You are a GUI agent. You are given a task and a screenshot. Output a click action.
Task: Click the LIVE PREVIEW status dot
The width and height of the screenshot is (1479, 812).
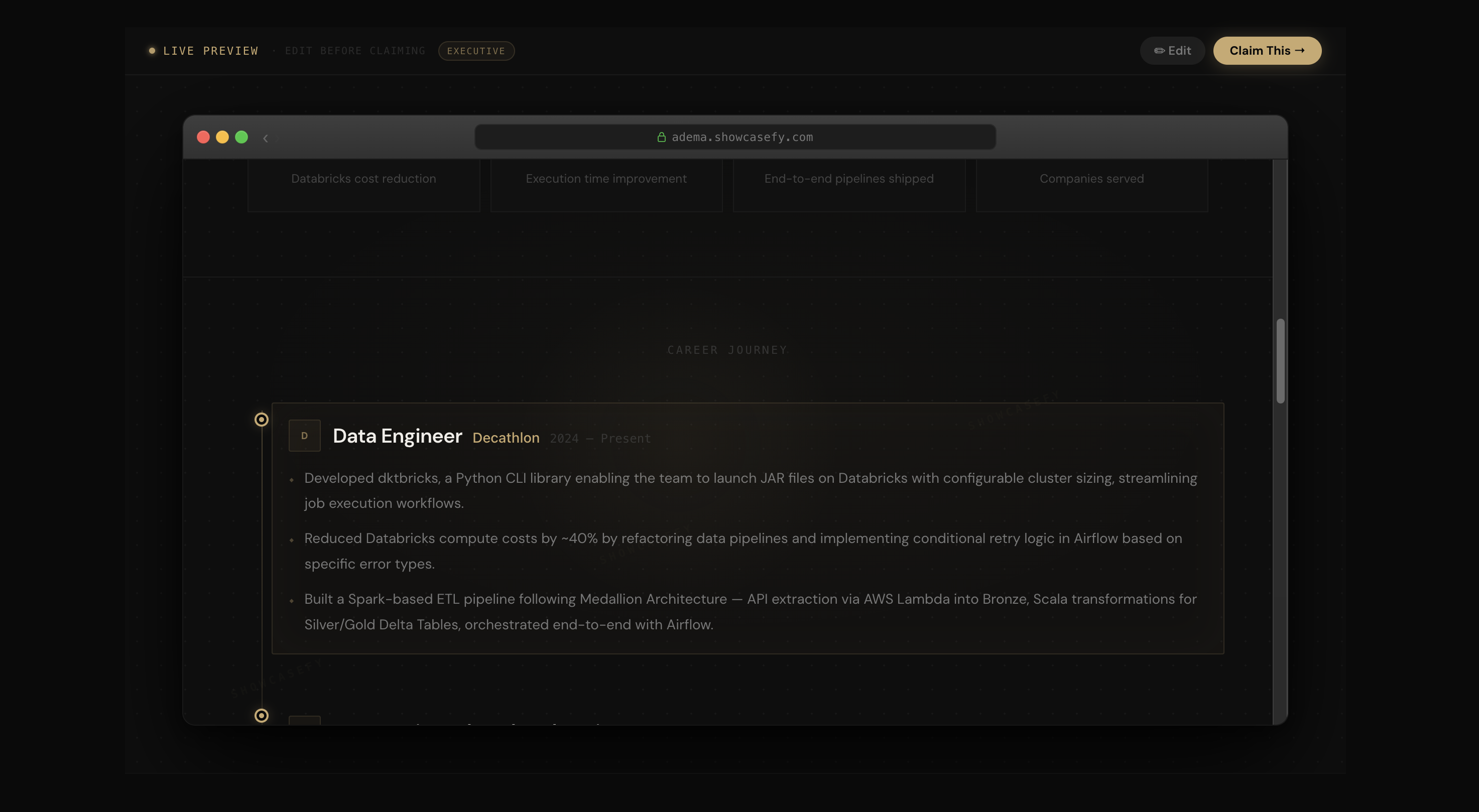152,51
